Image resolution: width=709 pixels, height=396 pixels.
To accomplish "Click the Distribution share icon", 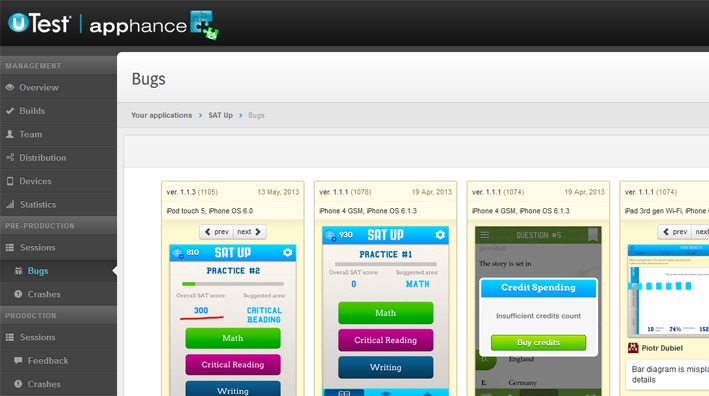I will click(x=10, y=157).
